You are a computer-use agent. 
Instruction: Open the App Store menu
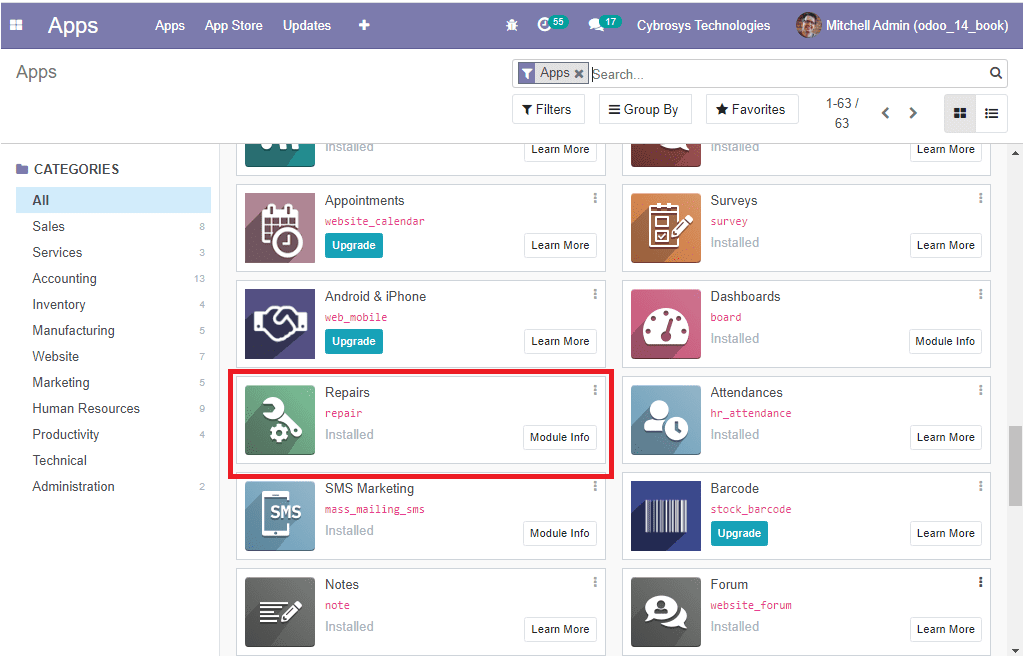[234, 25]
